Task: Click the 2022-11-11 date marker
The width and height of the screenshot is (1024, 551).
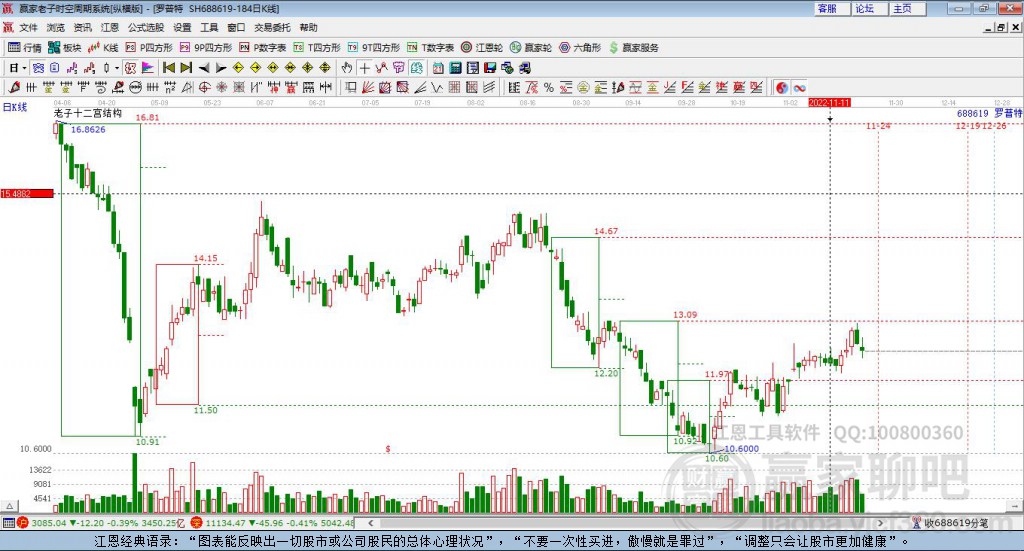Action: (829, 103)
